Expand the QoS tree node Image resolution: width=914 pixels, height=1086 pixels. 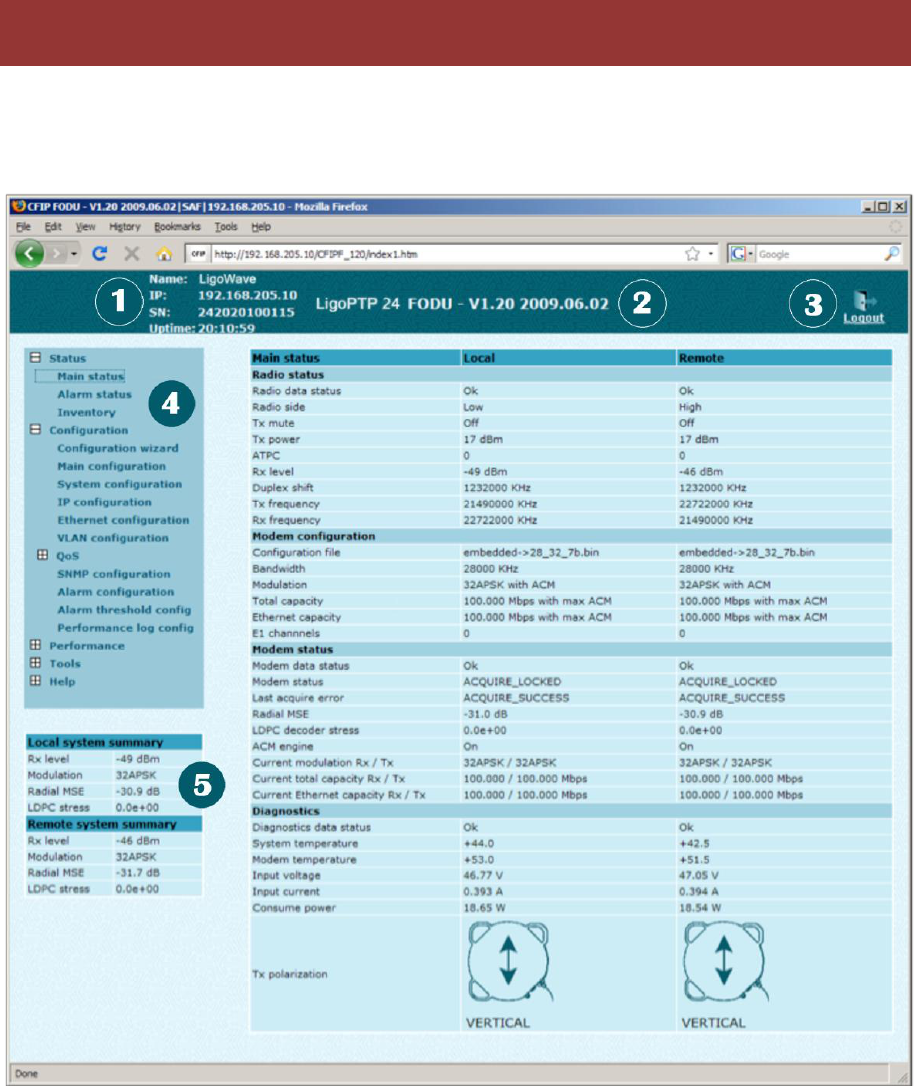pos(42,555)
